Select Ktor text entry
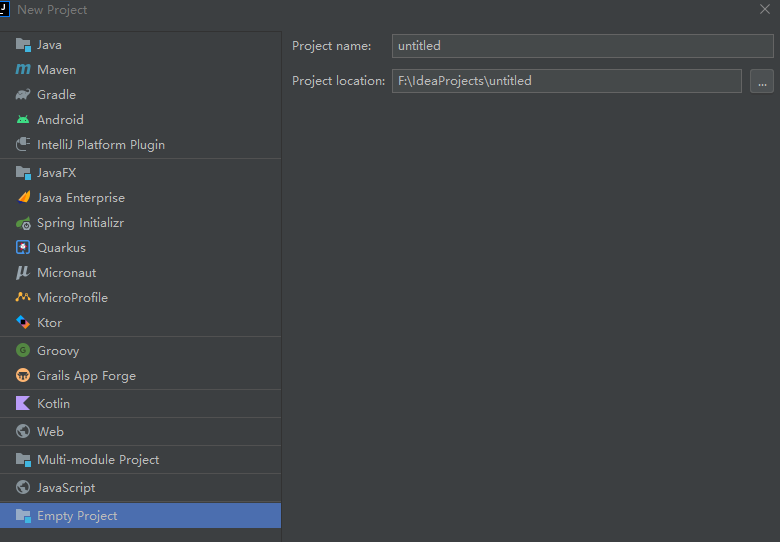This screenshot has width=780, height=542. pyautogui.click(x=50, y=323)
